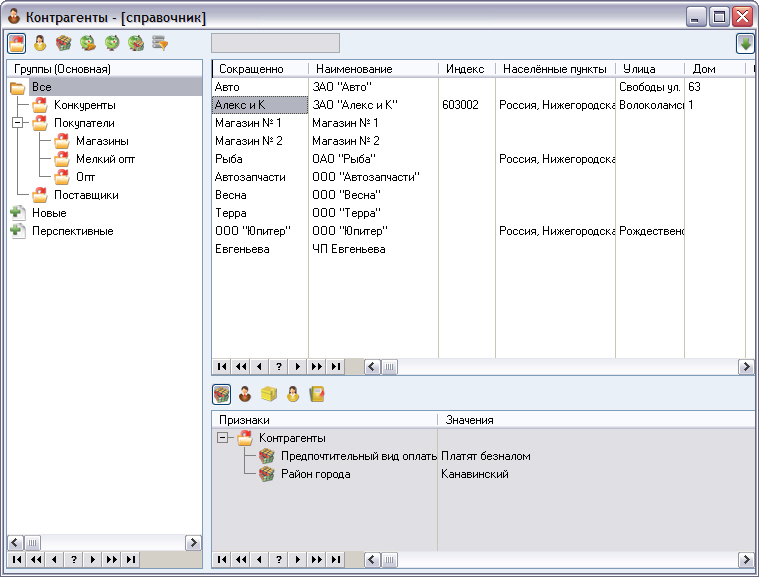759x577 pixels.
Task: Click next record arrow in contractors grid navigator
Action: coord(298,367)
